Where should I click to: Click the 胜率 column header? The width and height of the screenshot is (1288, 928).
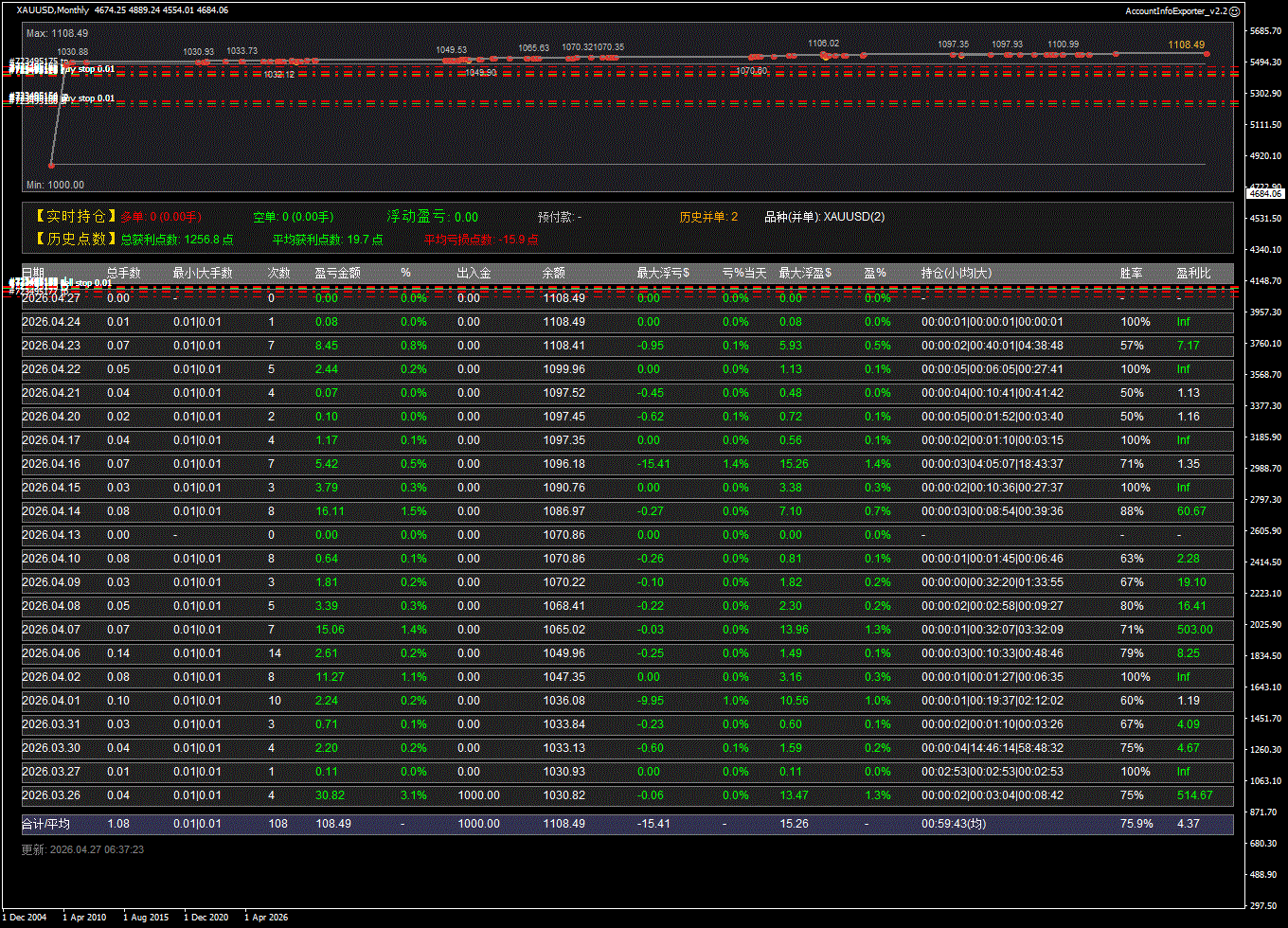point(1131,273)
